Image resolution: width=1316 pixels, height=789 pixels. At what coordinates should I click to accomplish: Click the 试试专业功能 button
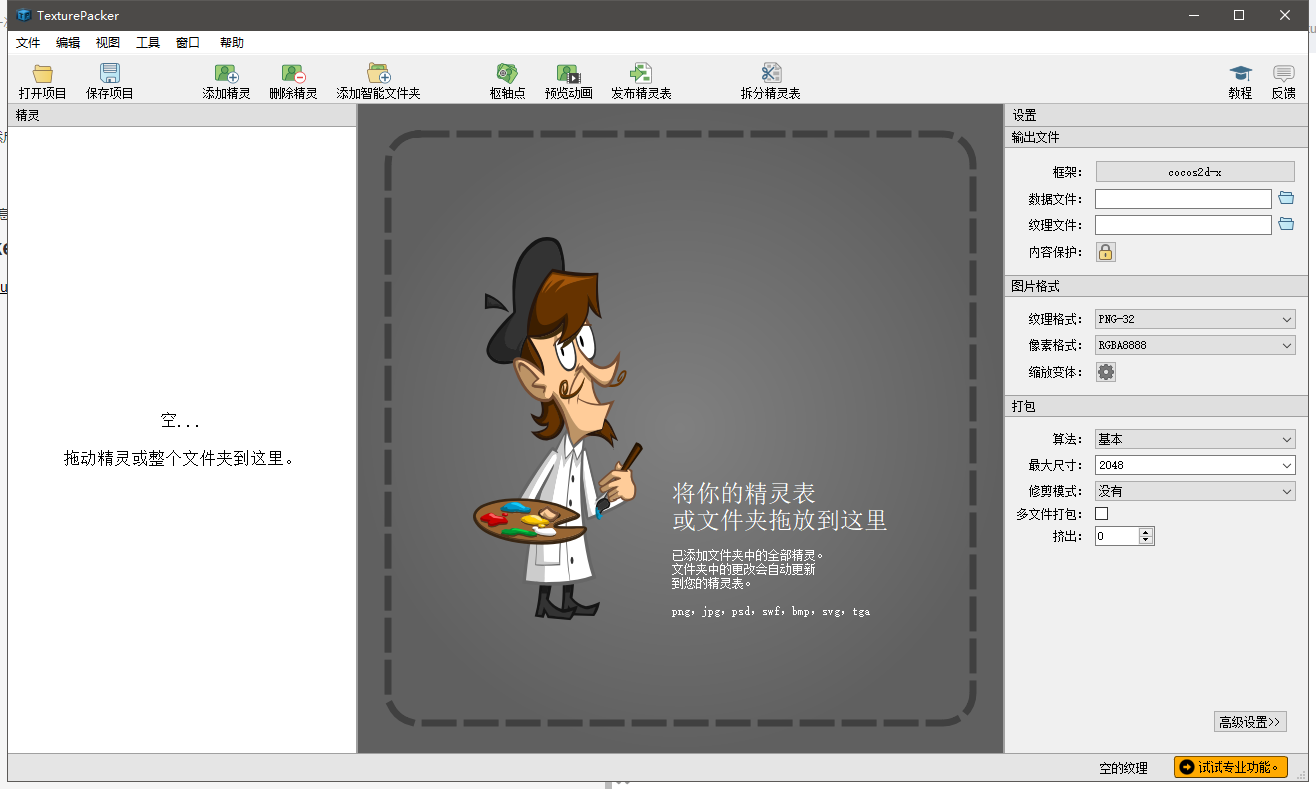[1230, 767]
